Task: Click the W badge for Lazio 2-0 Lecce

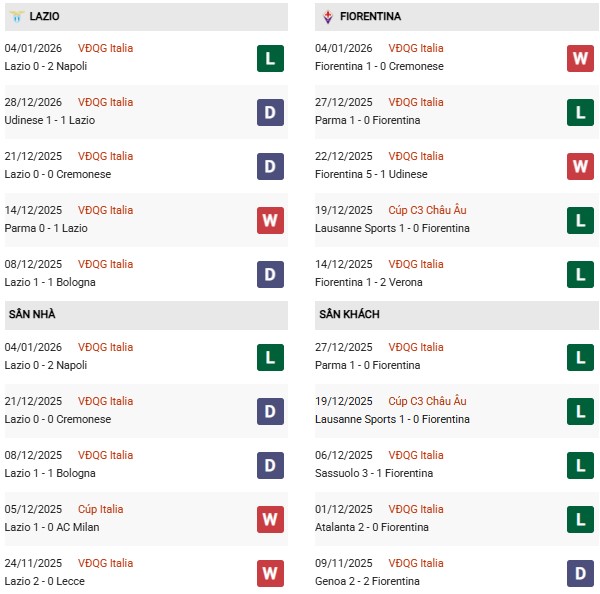Action: tap(270, 573)
